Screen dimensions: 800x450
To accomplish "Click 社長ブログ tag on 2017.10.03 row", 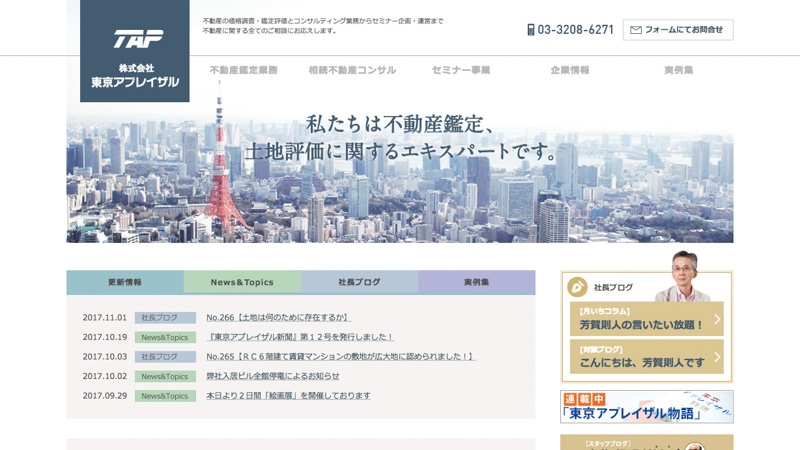I will pyautogui.click(x=165, y=357).
